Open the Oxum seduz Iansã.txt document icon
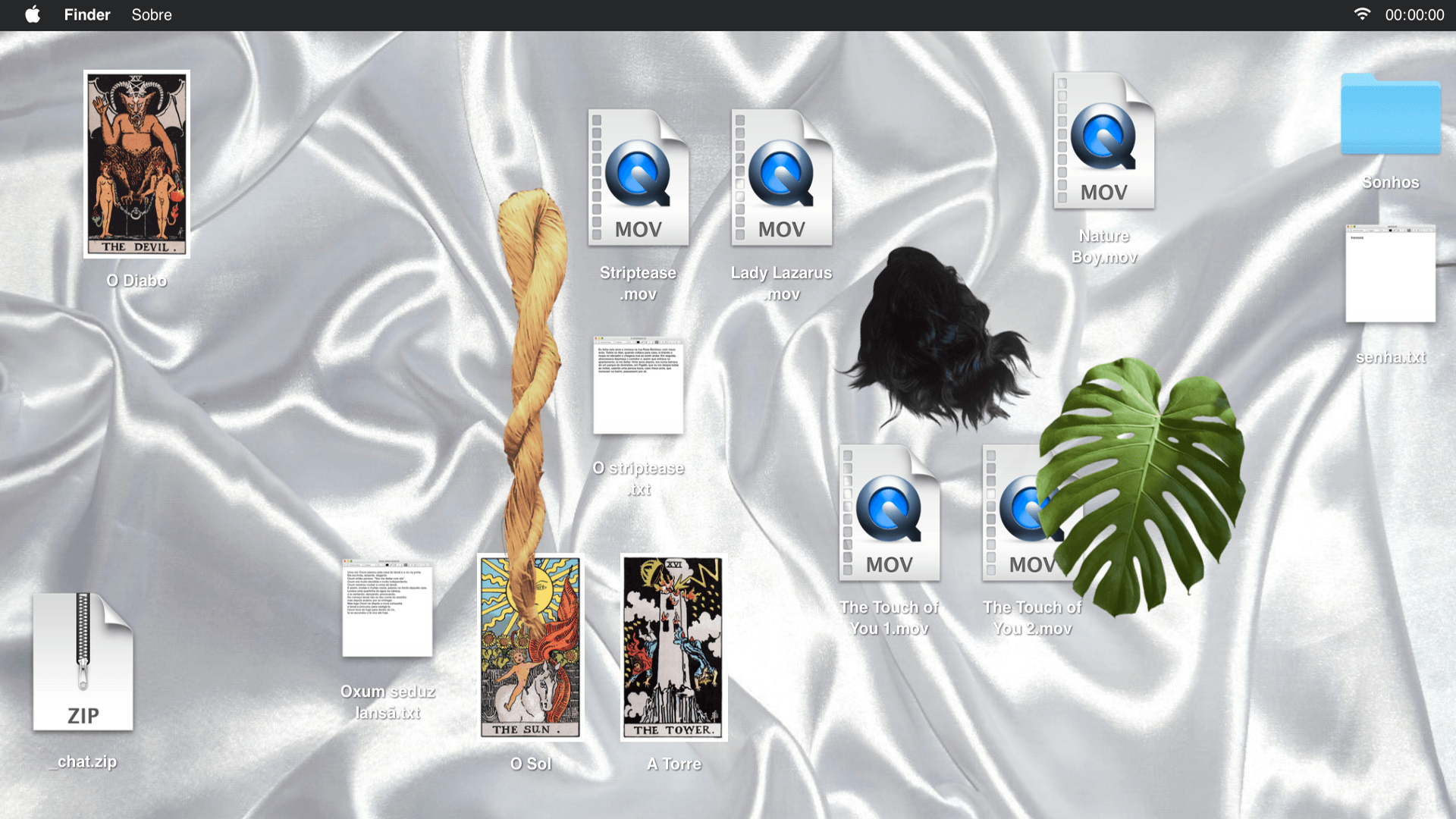Viewport: 1456px width, 819px height. (388, 608)
